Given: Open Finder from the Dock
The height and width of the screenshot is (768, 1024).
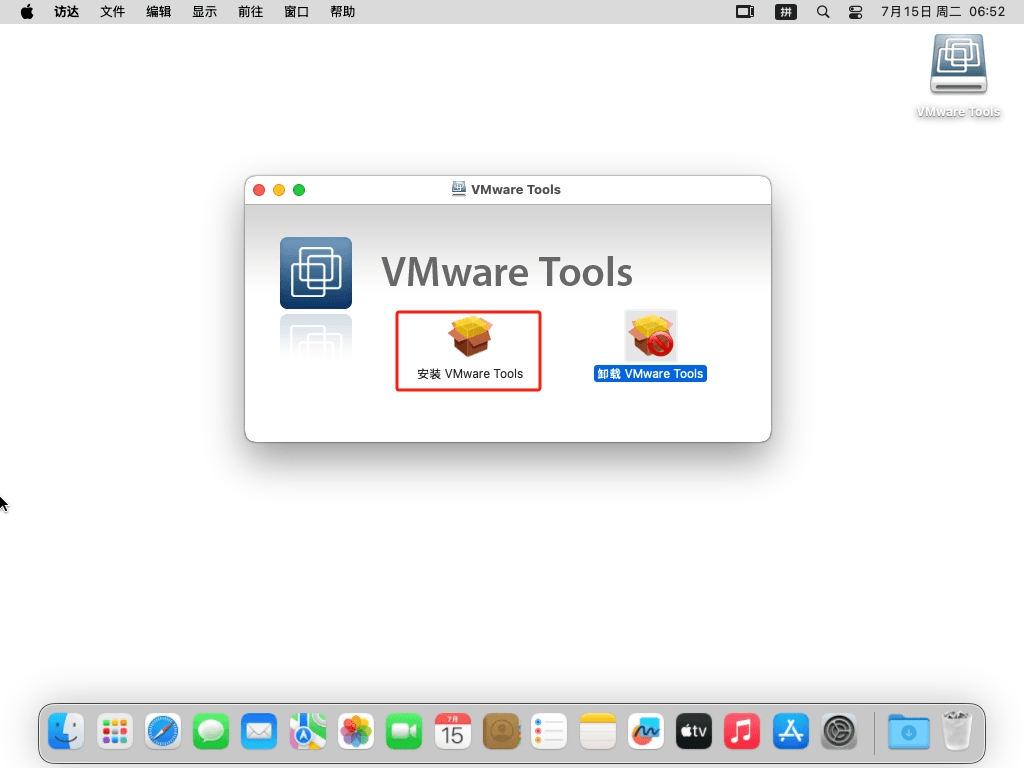Looking at the screenshot, I should (x=67, y=732).
